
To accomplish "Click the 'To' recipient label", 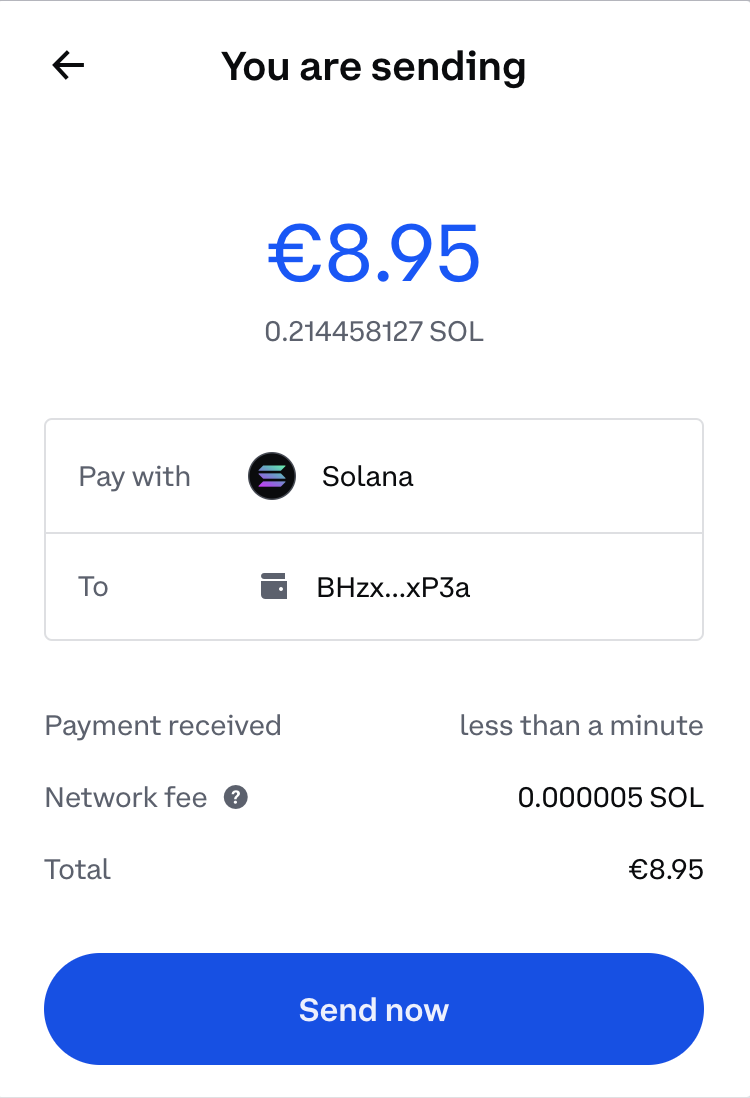I will pyautogui.click(x=93, y=586).
